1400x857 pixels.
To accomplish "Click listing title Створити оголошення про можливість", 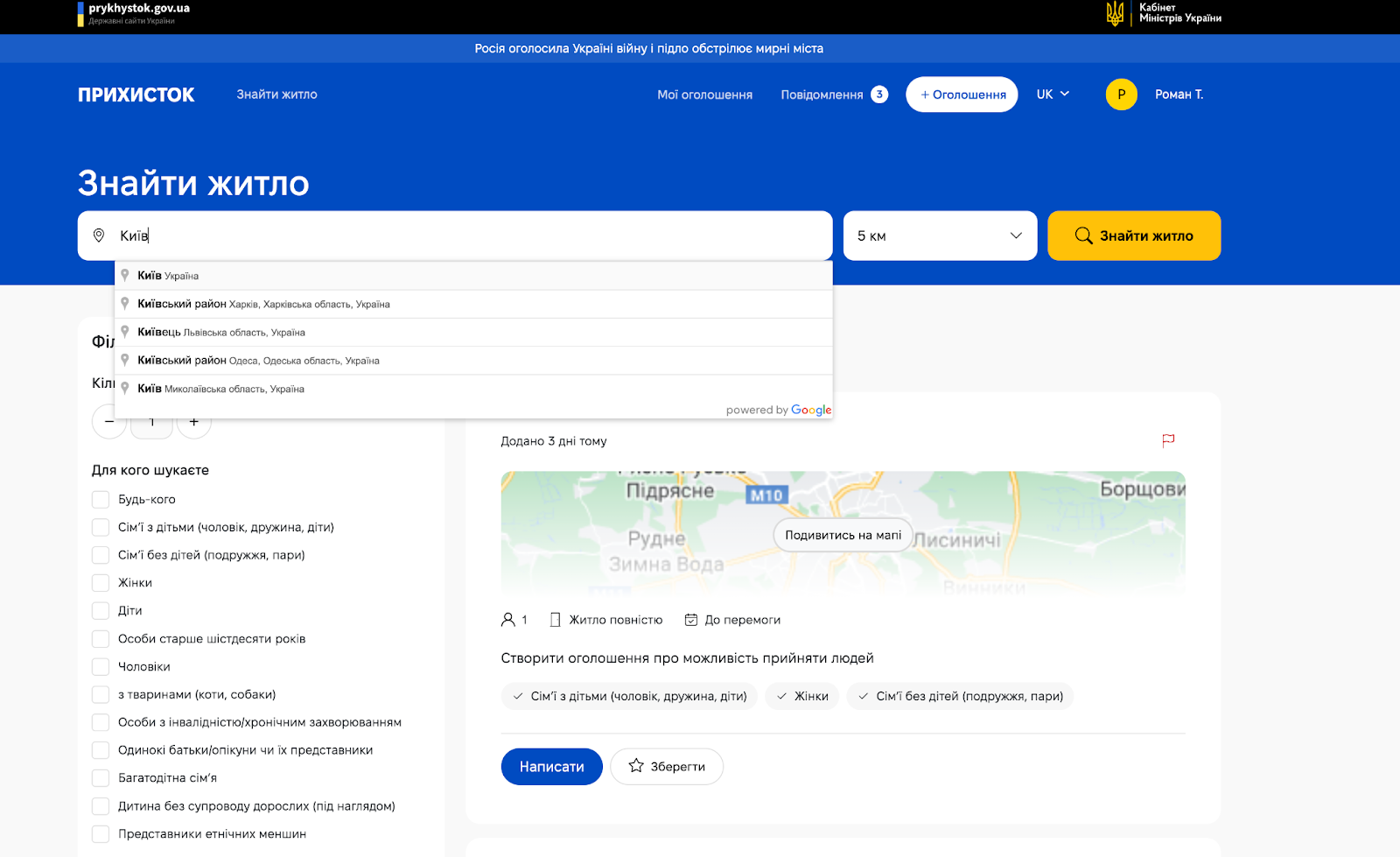I will click(x=687, y=658).
